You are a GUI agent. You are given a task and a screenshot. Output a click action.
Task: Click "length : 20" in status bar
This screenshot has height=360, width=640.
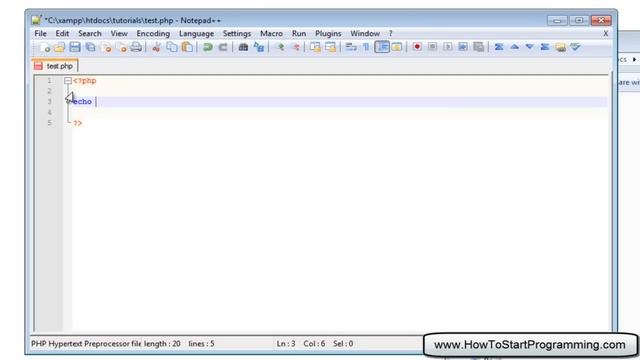point(162,344)
